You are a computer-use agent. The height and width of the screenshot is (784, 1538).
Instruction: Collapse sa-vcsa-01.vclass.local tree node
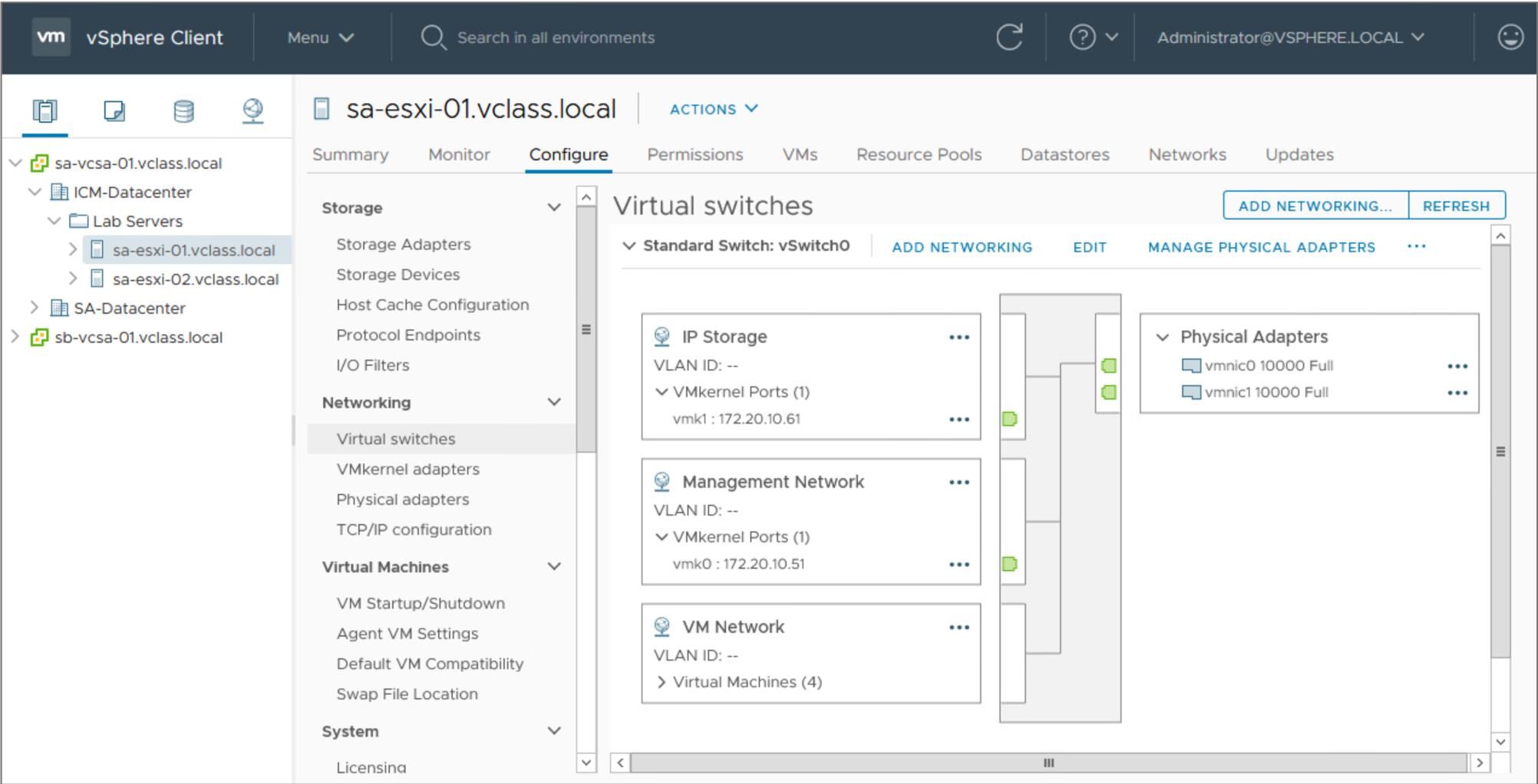click(15, 163)
